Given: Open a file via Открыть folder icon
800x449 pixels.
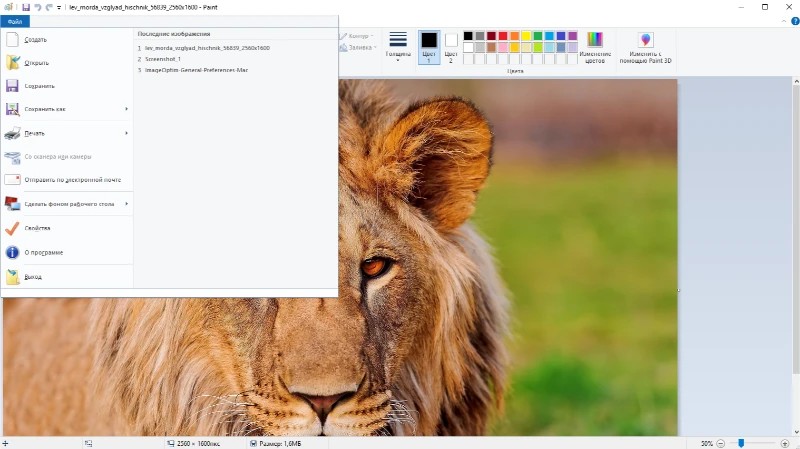Looking at the screenshot, I should (12, 63).
